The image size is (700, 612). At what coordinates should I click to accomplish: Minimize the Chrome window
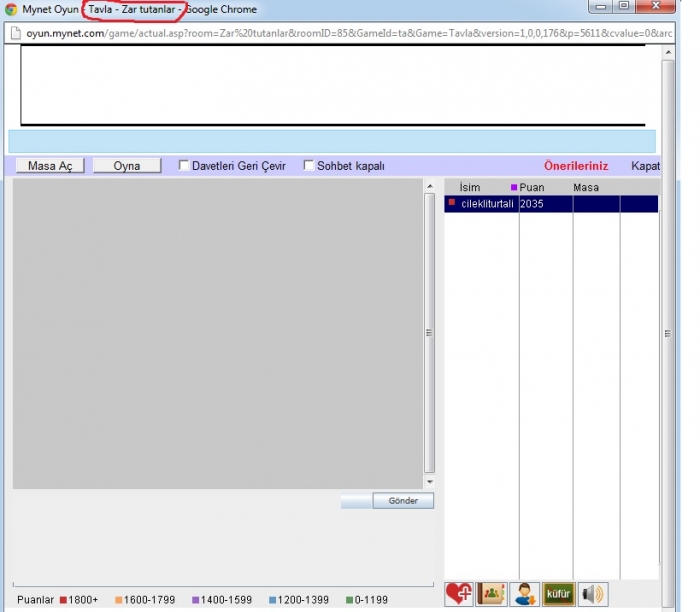601,7
